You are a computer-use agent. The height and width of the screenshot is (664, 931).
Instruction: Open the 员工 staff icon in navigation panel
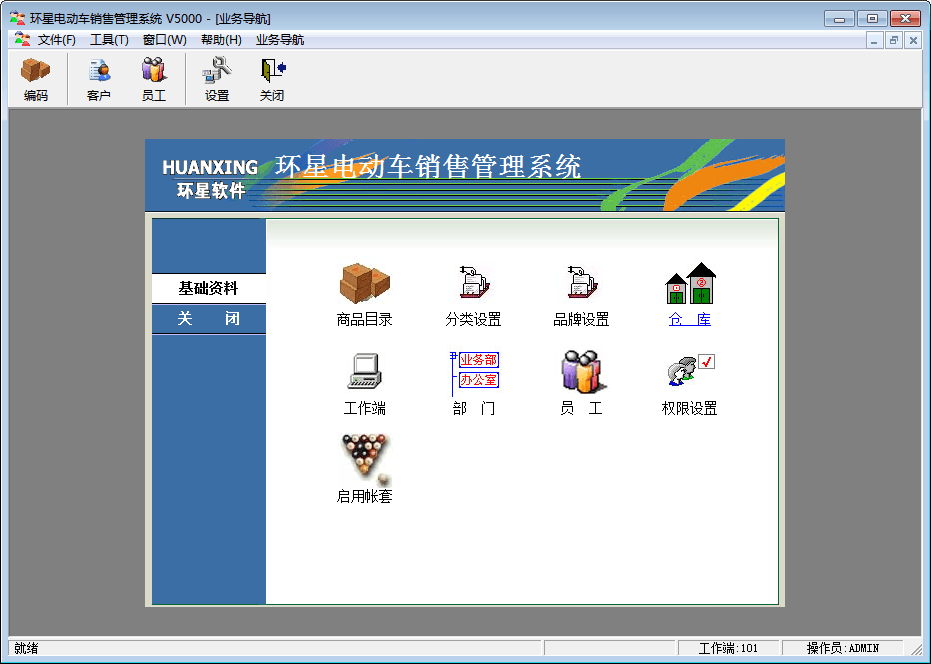click(581, 372)
